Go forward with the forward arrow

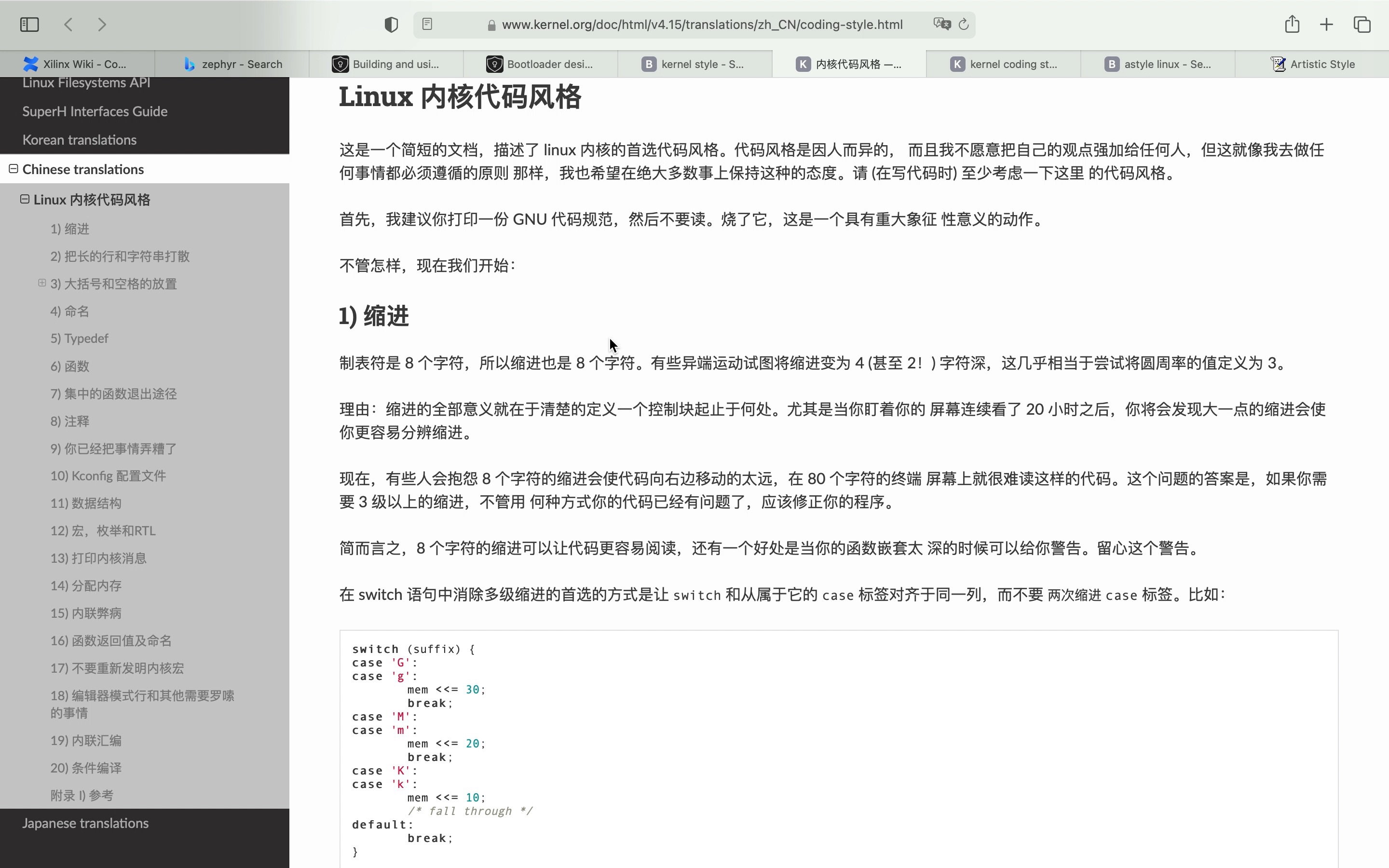tap(102, 25)
